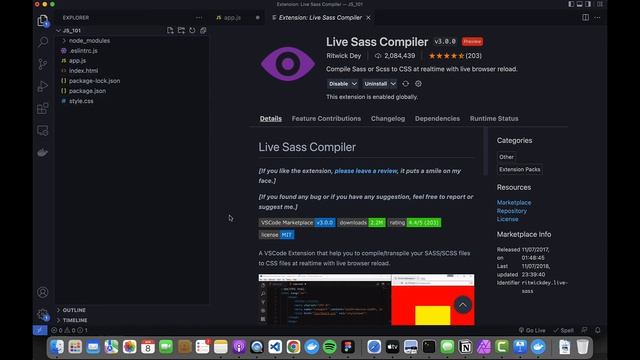The image size is (640, 360).
Task: Open the errors and warnings status indicator
Action: click(69, 330)
